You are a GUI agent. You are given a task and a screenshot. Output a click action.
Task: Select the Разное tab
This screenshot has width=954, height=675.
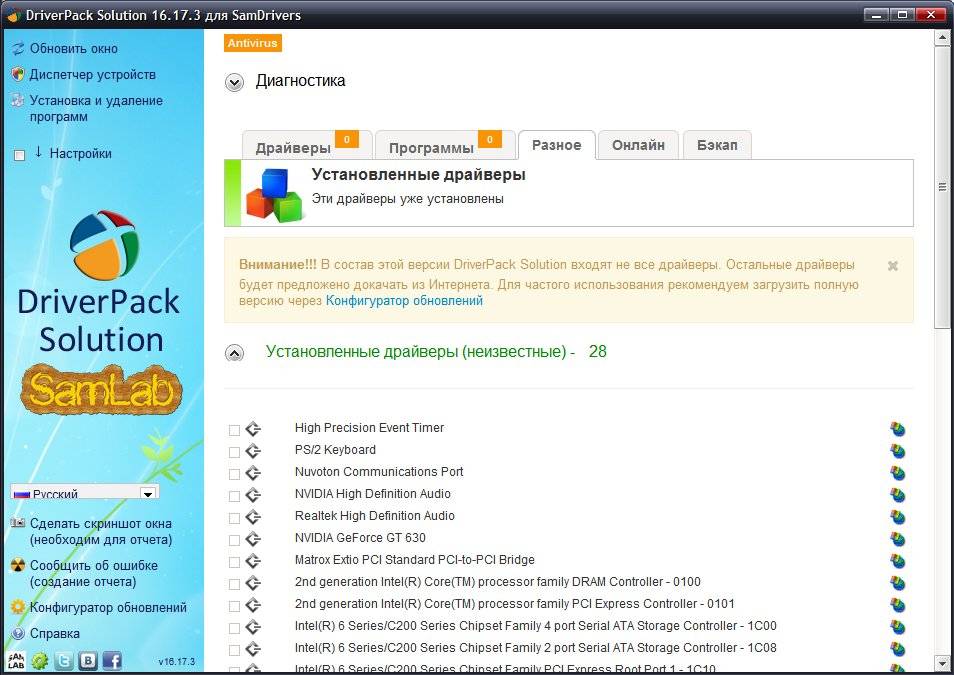[x=556, y=145]
